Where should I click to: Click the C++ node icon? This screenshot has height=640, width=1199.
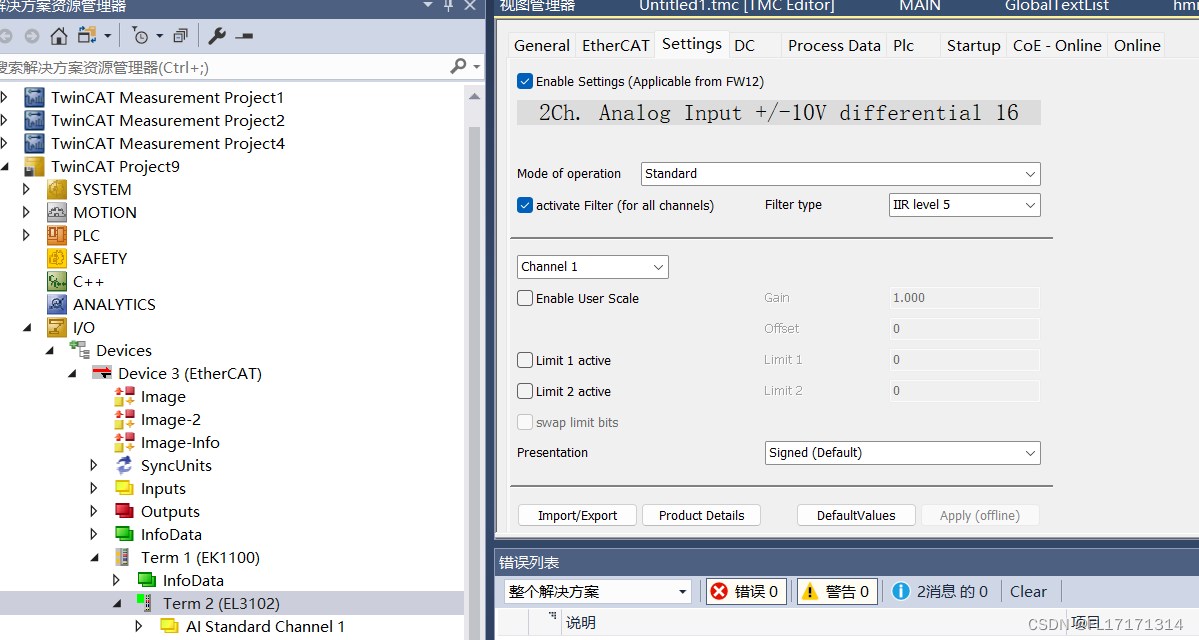[57, 281]
